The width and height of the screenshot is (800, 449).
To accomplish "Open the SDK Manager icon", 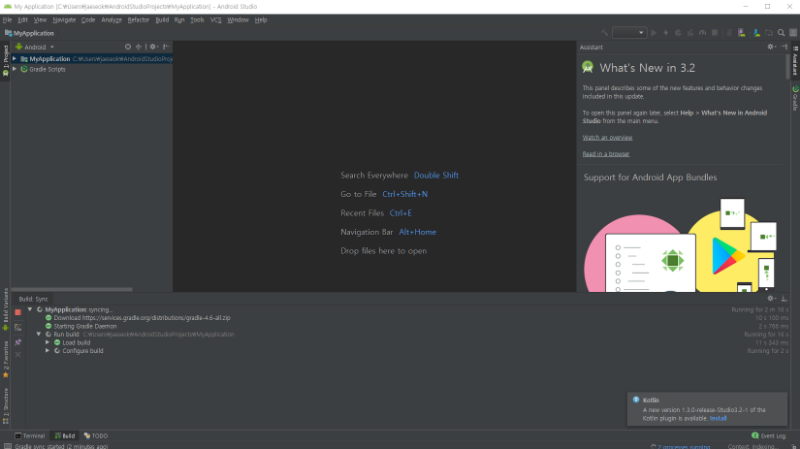I will [756, 33].
